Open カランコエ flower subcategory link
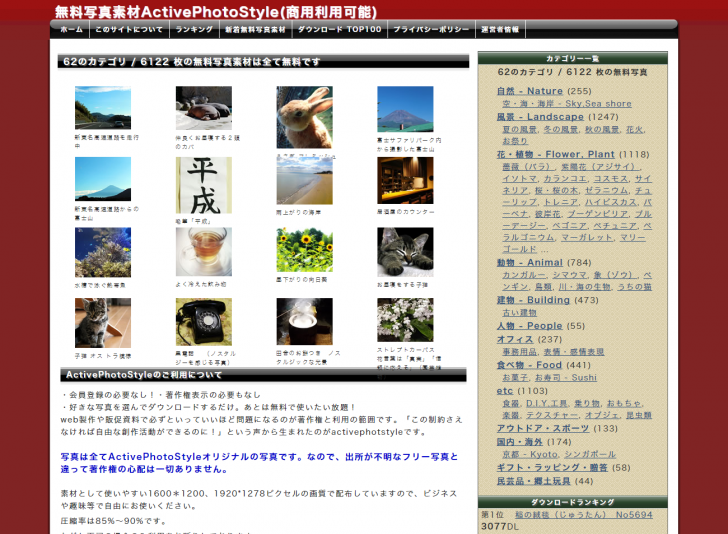Image resolution: width=728 pixels, height=534 pixels. pyautogui.click(x=566, y=179)
